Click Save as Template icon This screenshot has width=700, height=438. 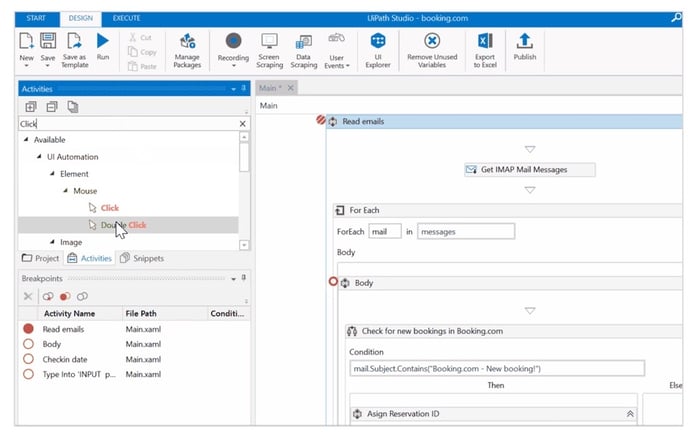[74, 41]
